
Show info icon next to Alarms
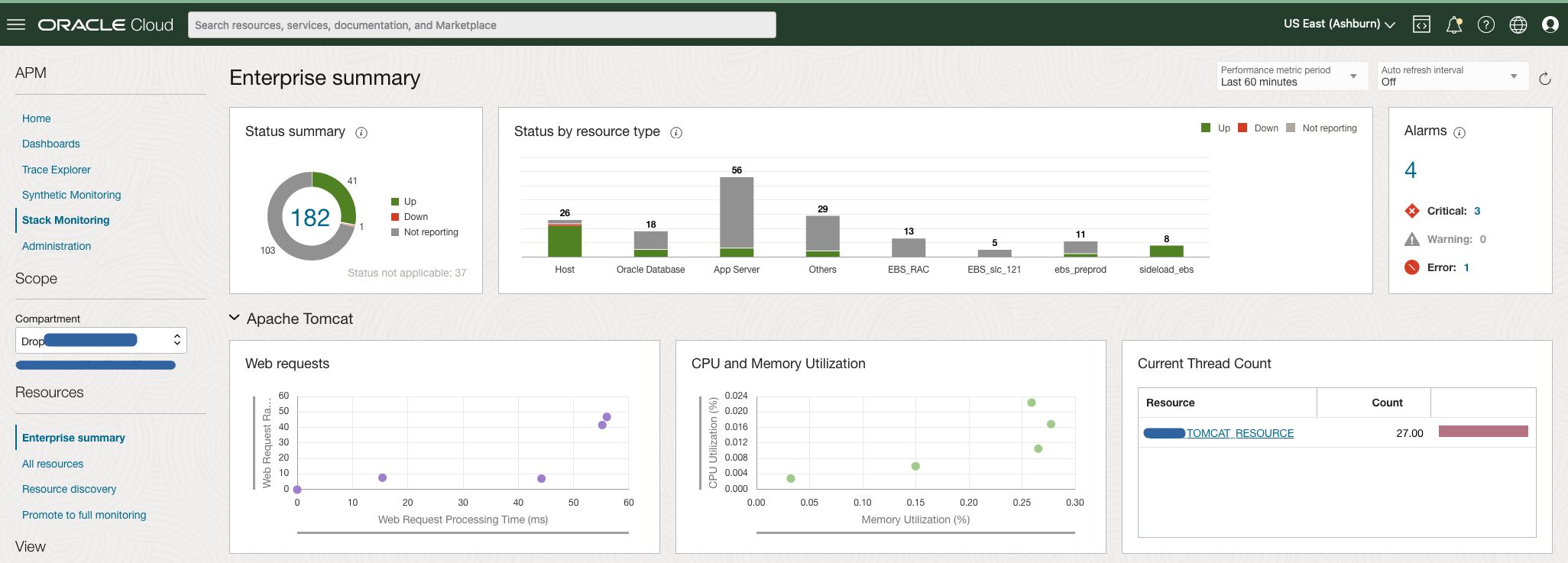pos(1459,132)
